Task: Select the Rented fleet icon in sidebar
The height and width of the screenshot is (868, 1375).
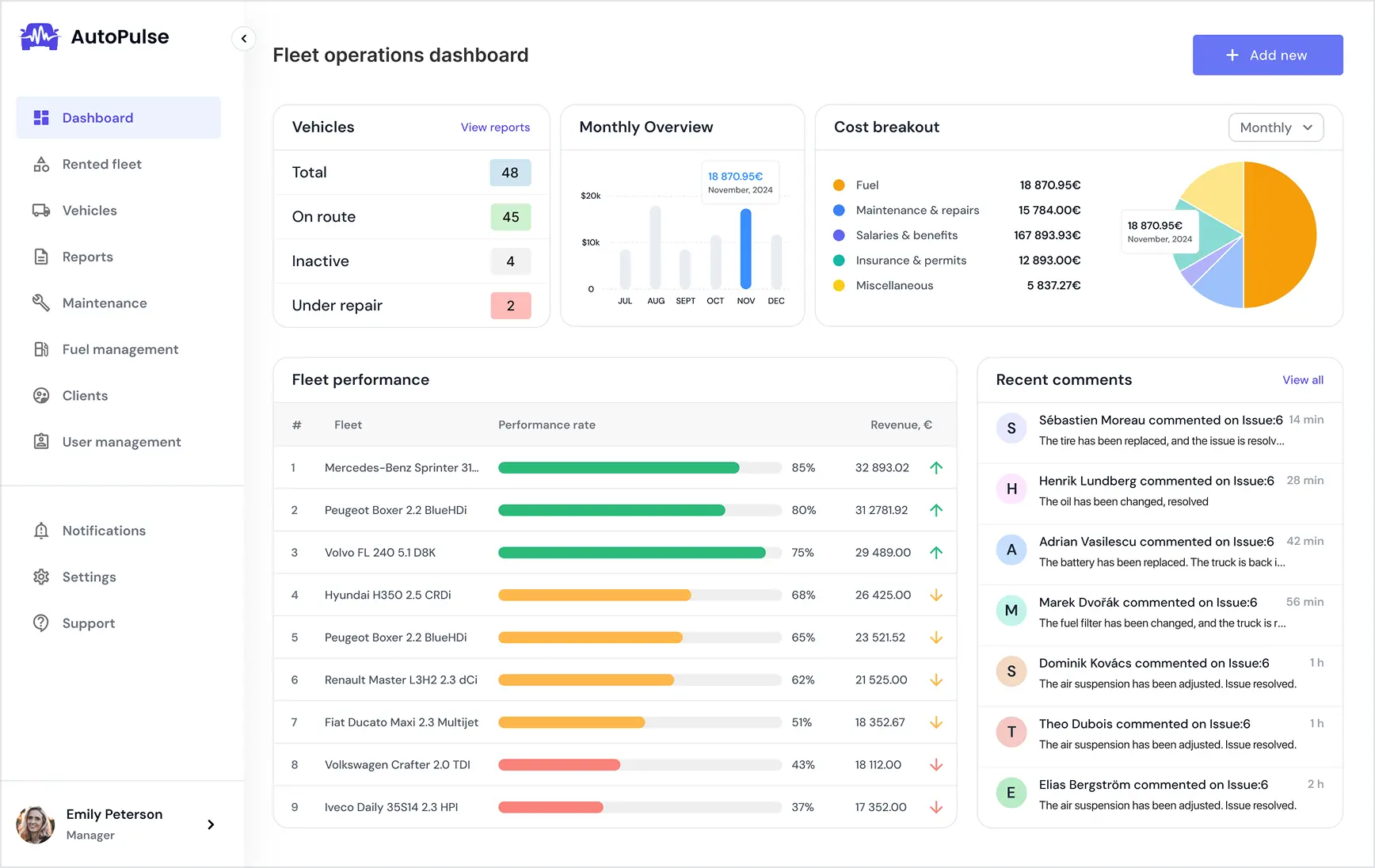Action: [x=41, y=164]
